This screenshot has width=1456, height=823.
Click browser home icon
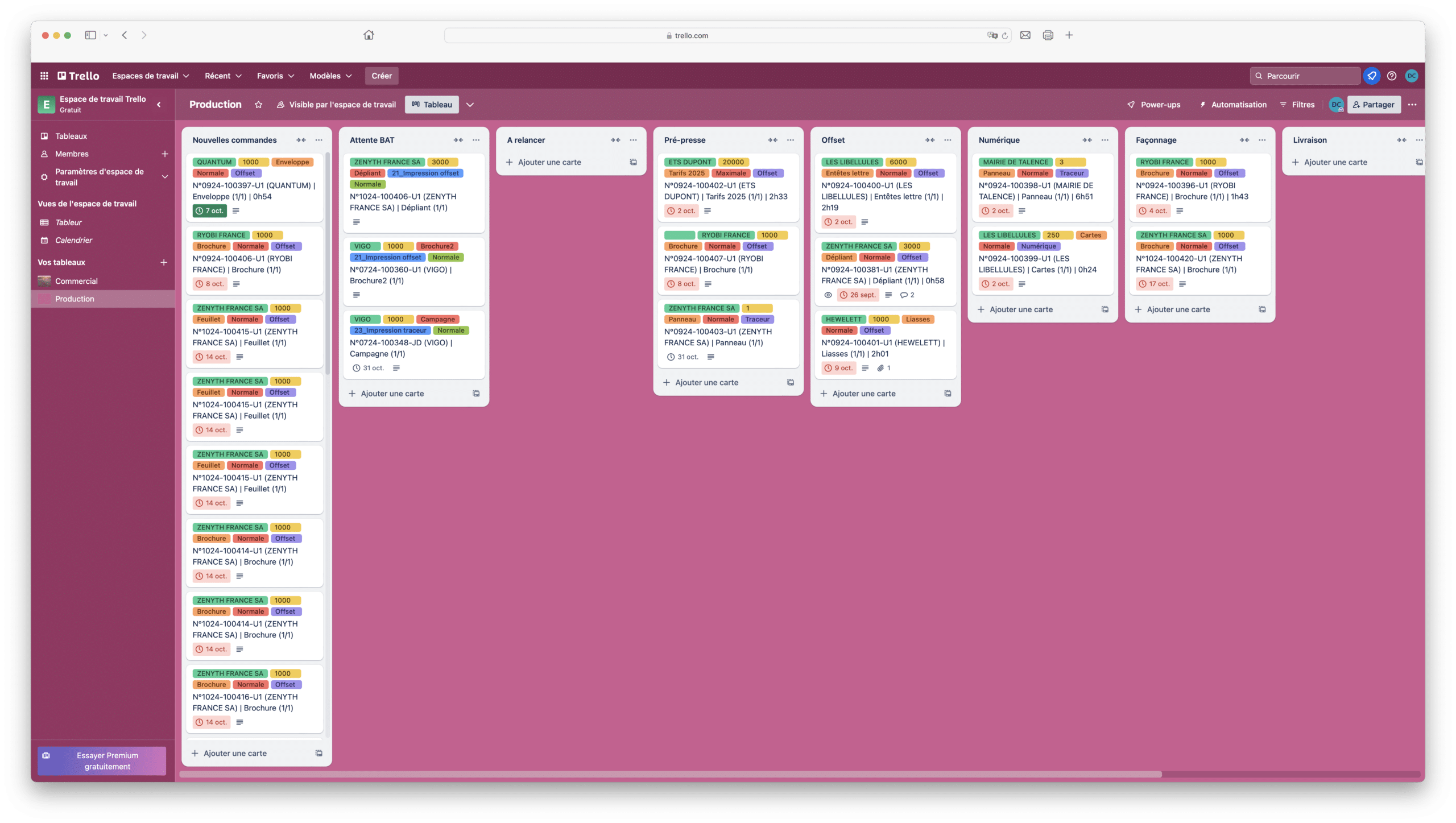click(x=369, y=35)
